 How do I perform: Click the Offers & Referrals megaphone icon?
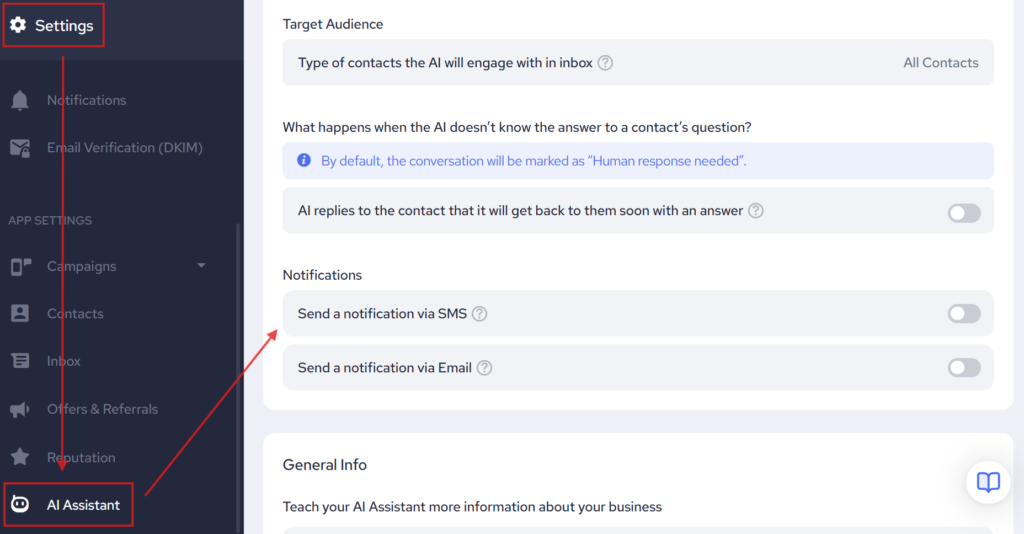point(19,409)
